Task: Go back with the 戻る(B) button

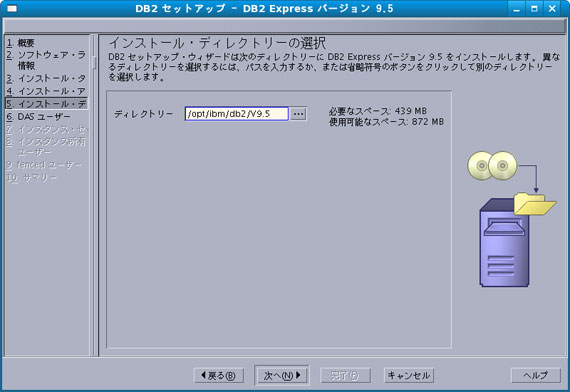Action: tap(219, 375)
